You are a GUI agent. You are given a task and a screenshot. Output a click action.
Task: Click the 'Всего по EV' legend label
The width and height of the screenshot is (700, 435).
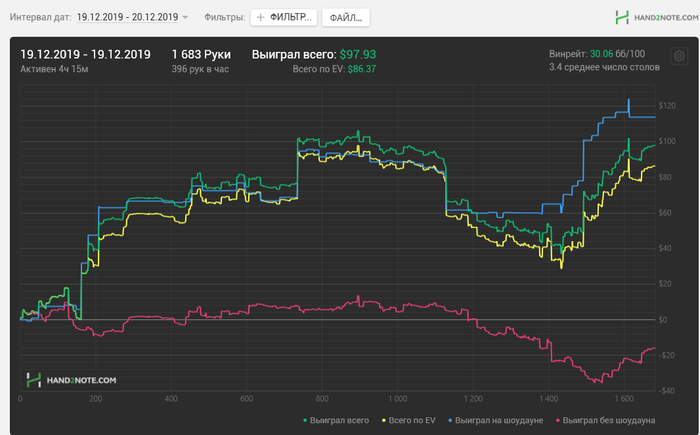click(x=412, y=420)
